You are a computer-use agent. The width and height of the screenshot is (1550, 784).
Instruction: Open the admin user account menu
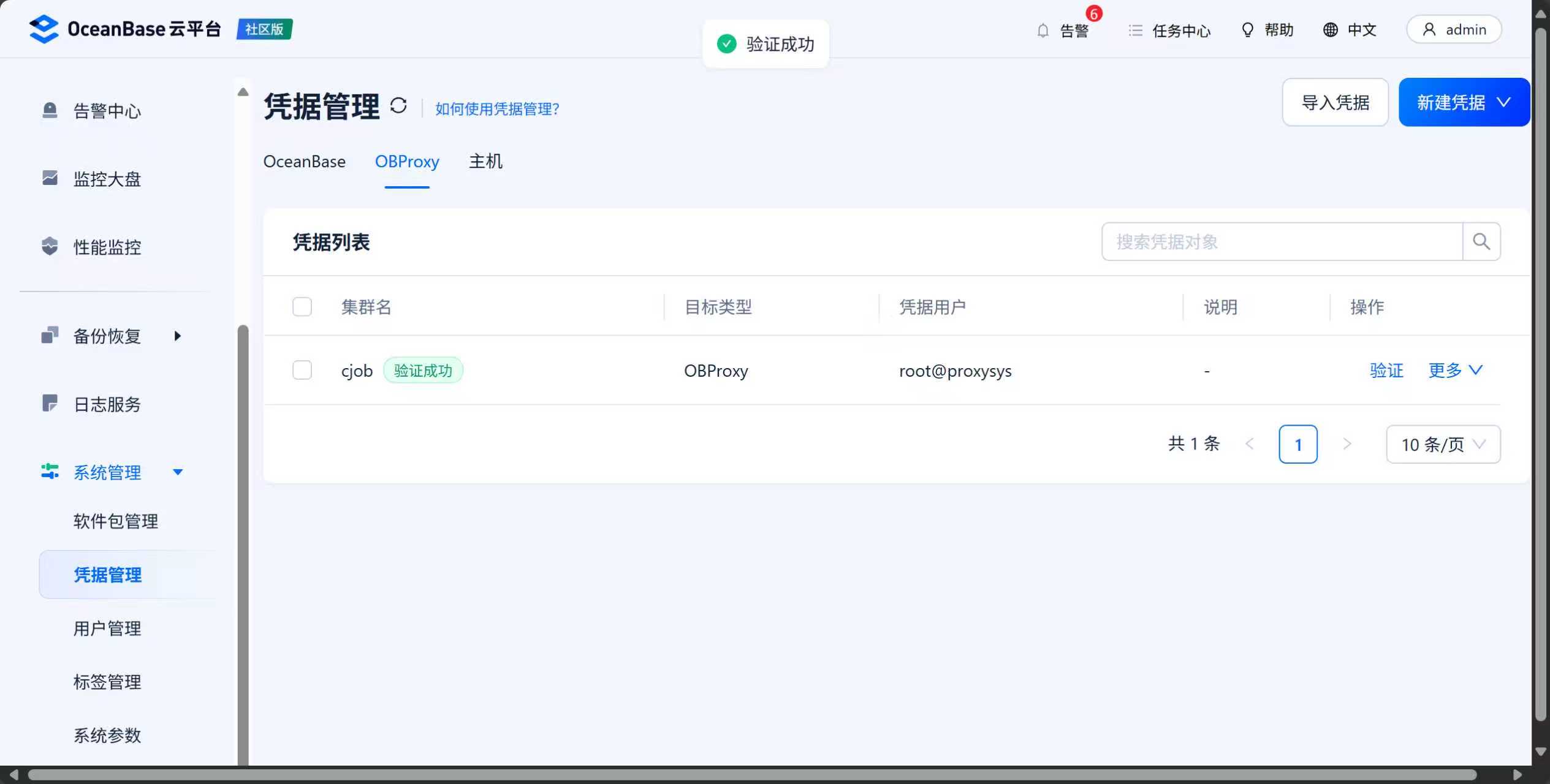[x=1454, y=29]
